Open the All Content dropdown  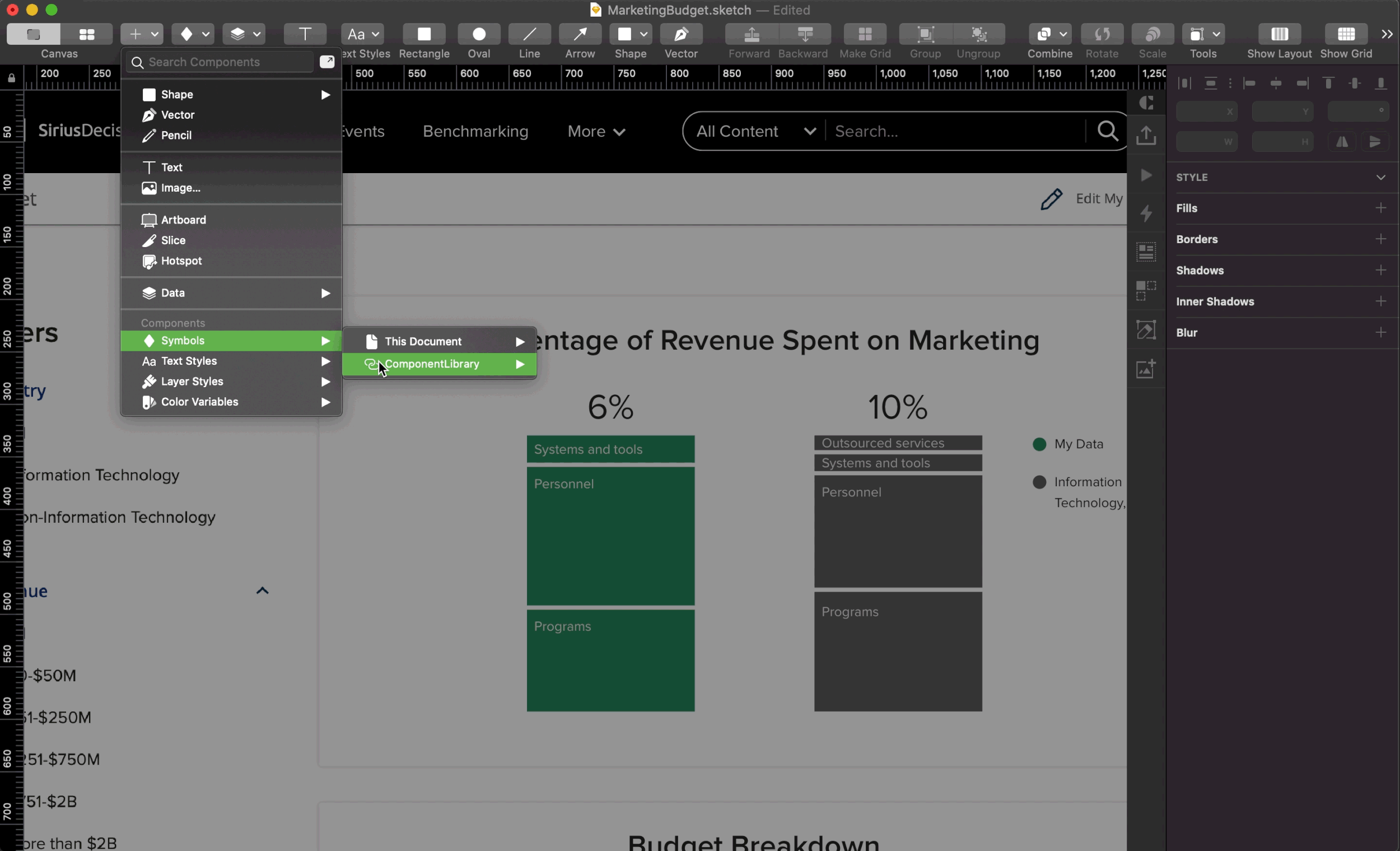tap(755, 131)
